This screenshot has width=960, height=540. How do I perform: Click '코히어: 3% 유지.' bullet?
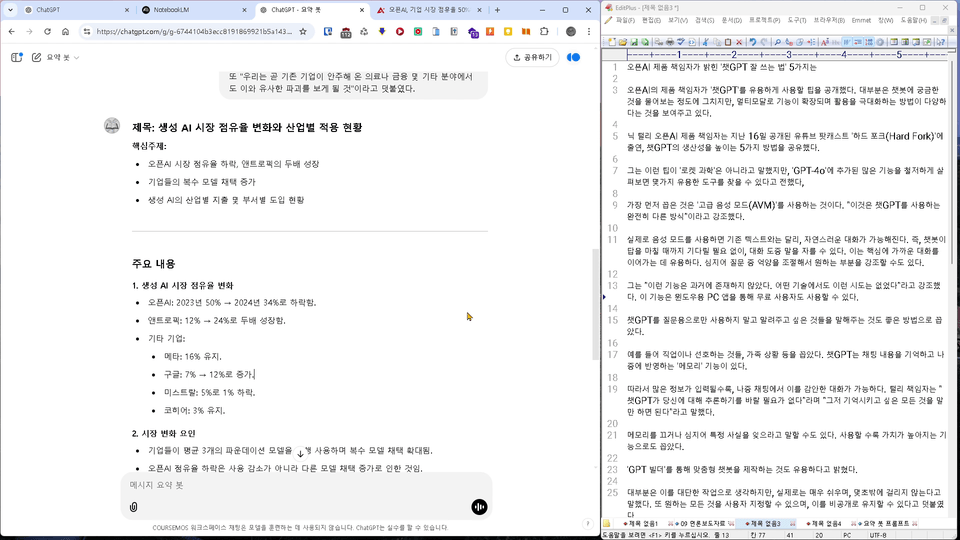(194, 410)
